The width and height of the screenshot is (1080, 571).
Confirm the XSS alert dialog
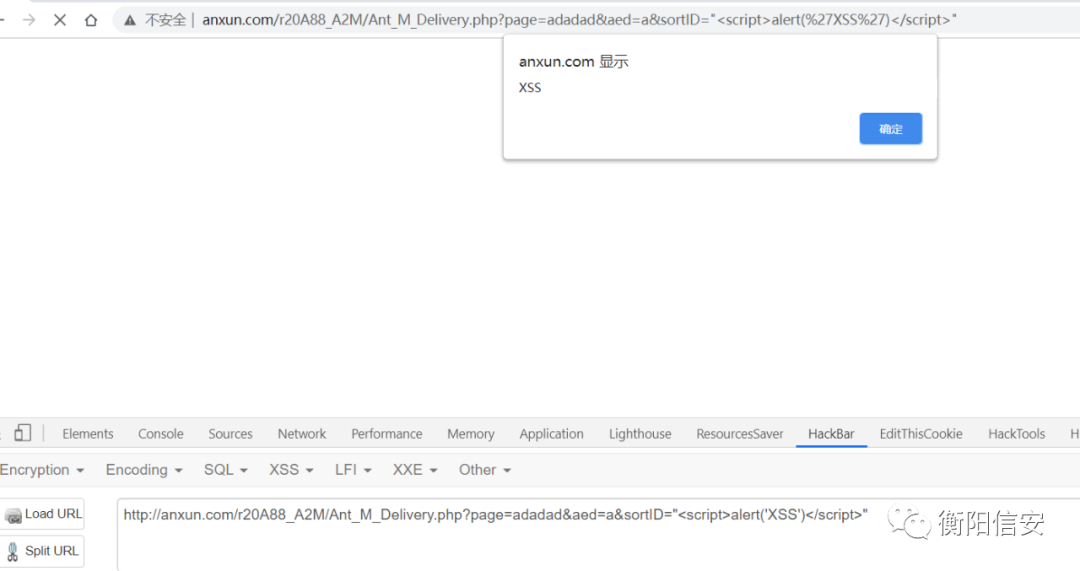[x=890, y=129]
